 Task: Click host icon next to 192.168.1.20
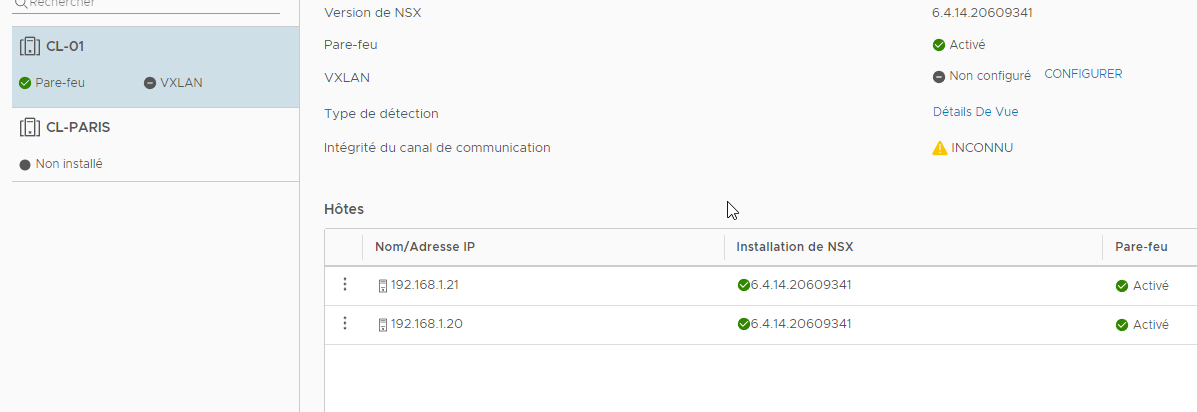[383, 325]
